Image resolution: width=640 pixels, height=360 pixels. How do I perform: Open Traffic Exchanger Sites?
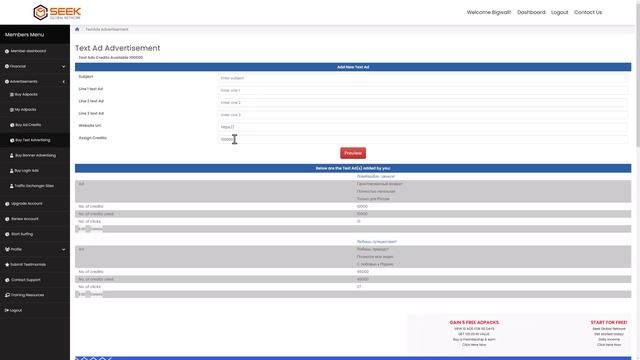(34, 186)
